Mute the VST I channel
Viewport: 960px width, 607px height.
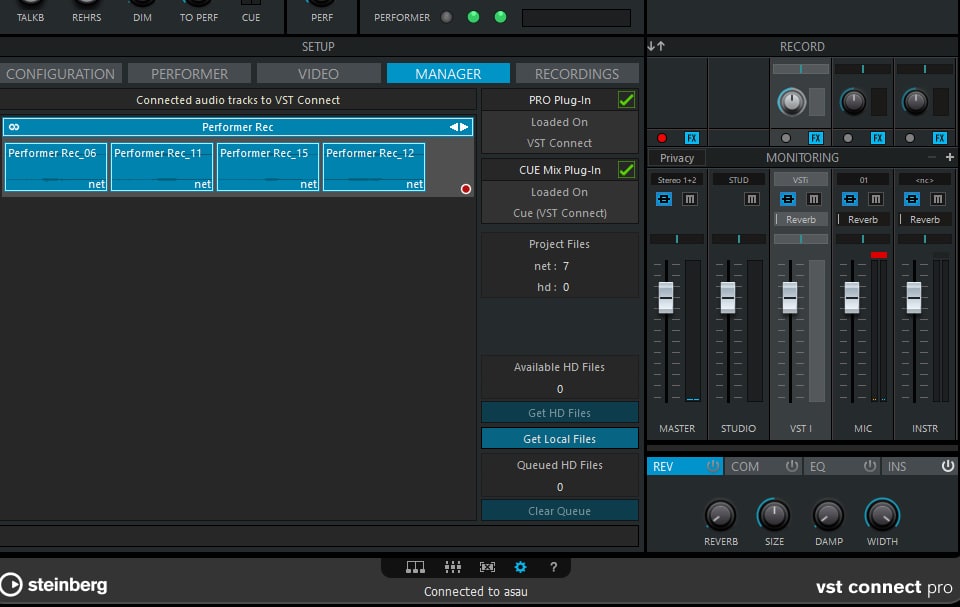(x=814, y=199)
